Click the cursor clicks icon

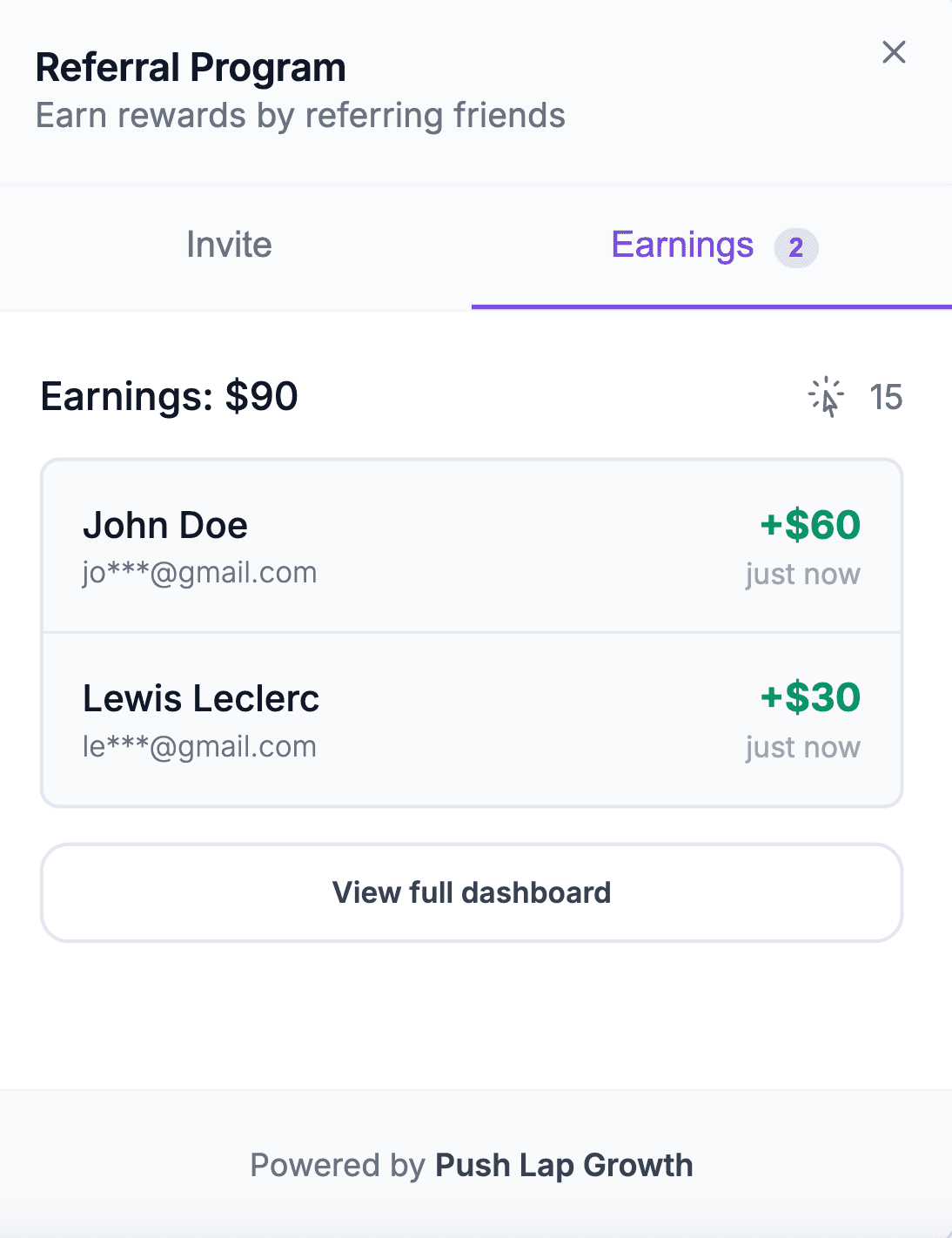point(826,398)
